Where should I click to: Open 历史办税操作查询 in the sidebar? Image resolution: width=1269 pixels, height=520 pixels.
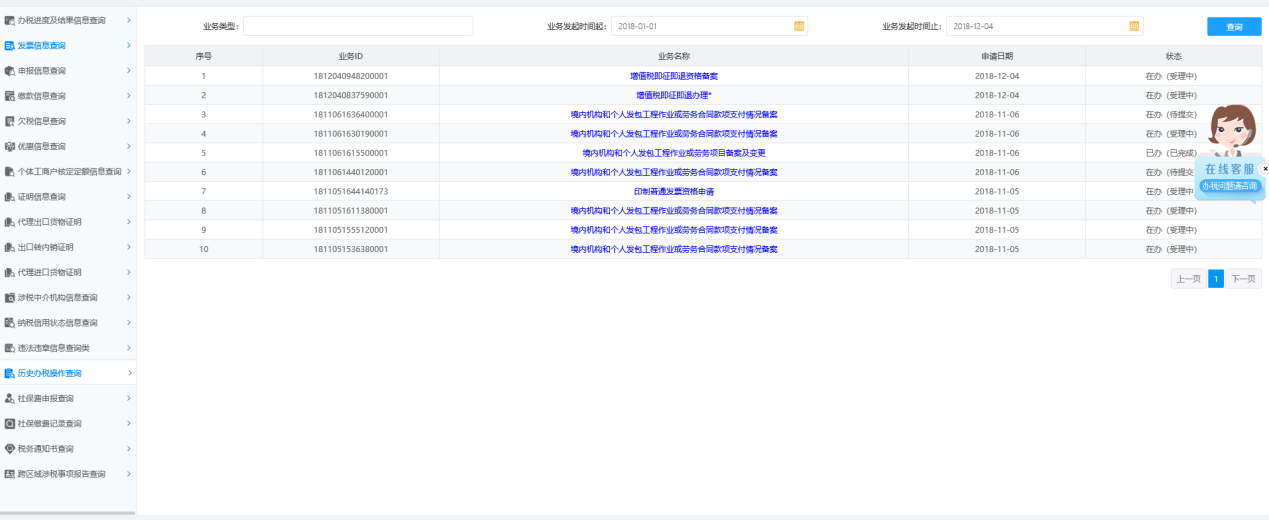50,373
